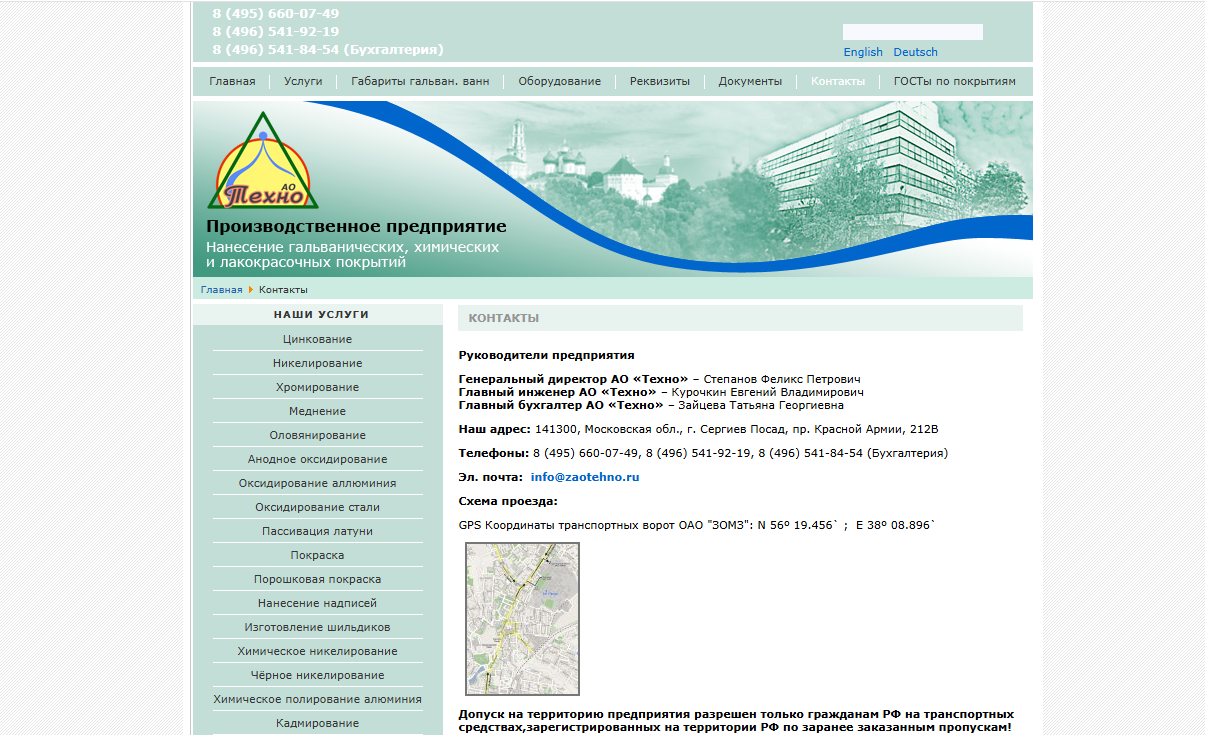Select Кадмирование from services list
The image size is (1205, 735).
point(317,723)
